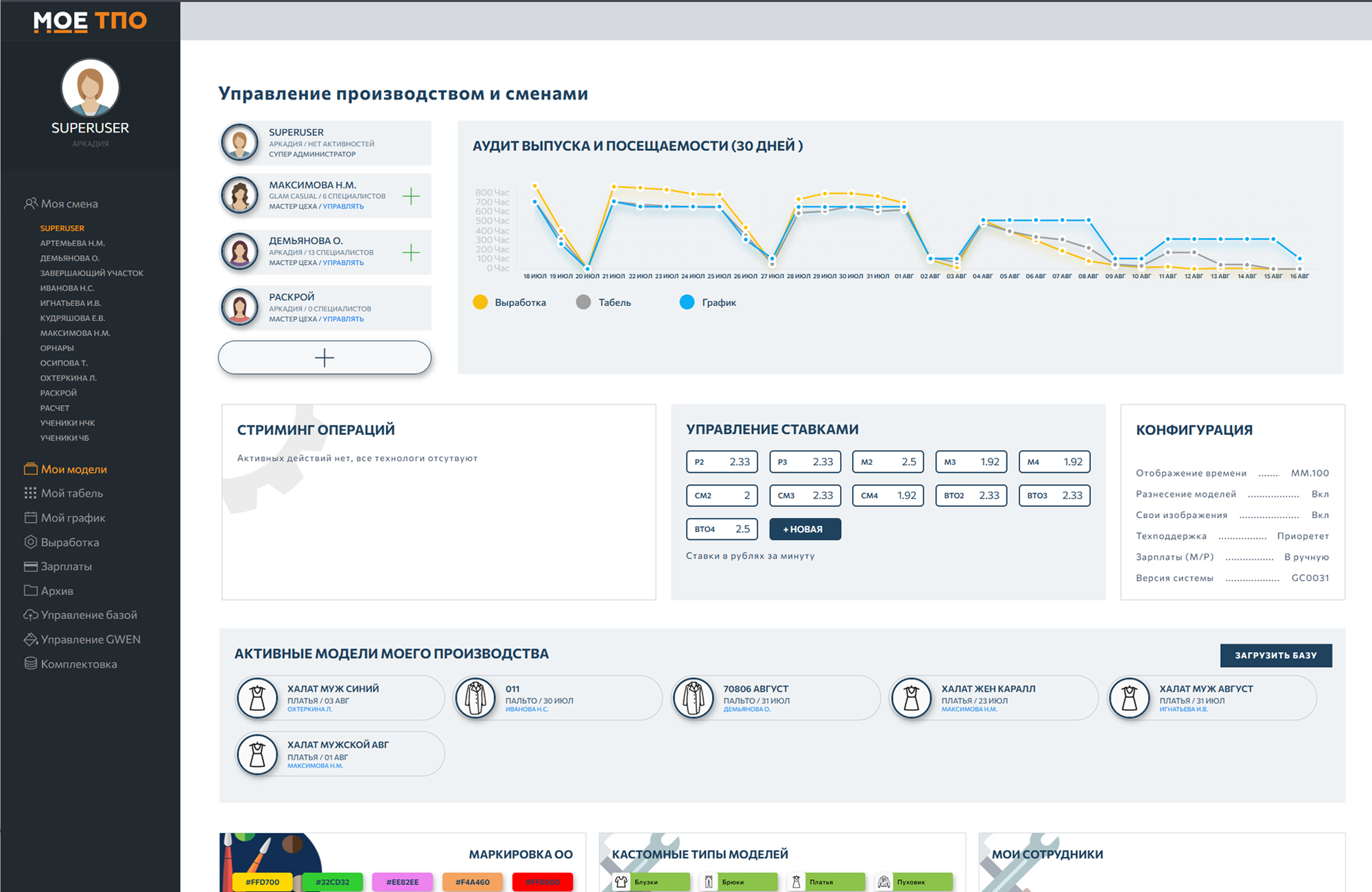Click the Версия системы value GC0031
The image size is (1372, 892).
tap(1310, 578)
